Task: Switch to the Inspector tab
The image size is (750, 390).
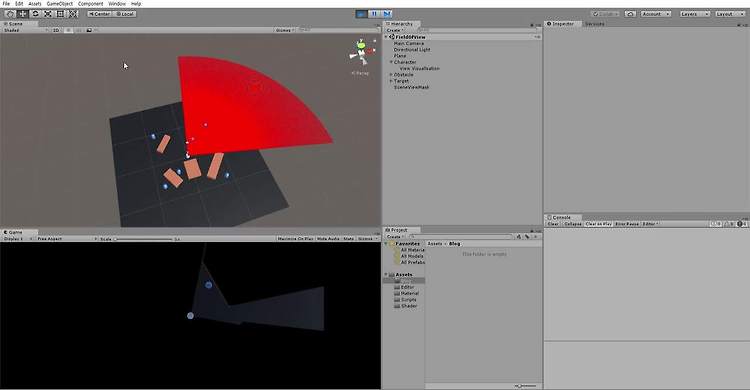Action: [x=562, y=23]
